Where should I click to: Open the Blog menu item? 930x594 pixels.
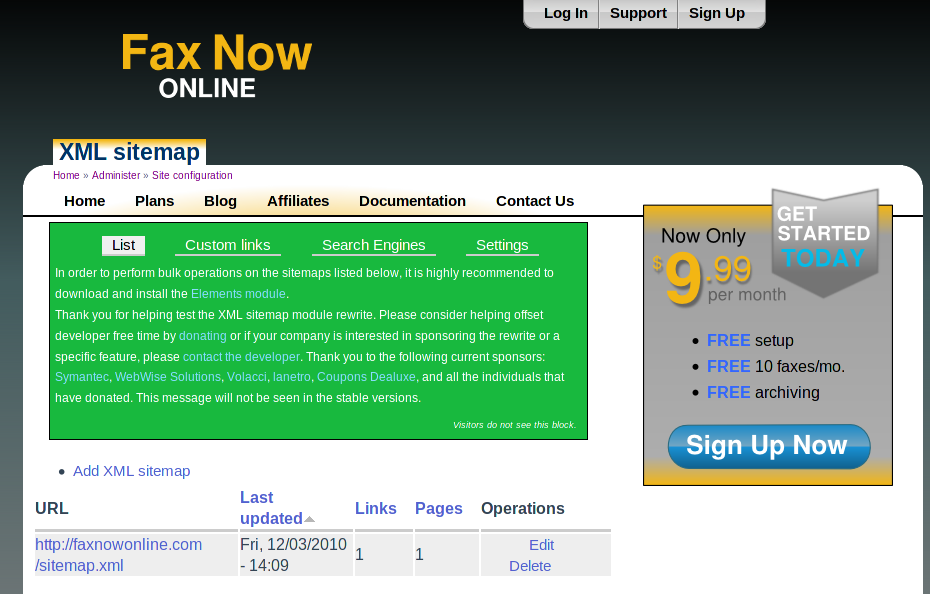point(220,201)
